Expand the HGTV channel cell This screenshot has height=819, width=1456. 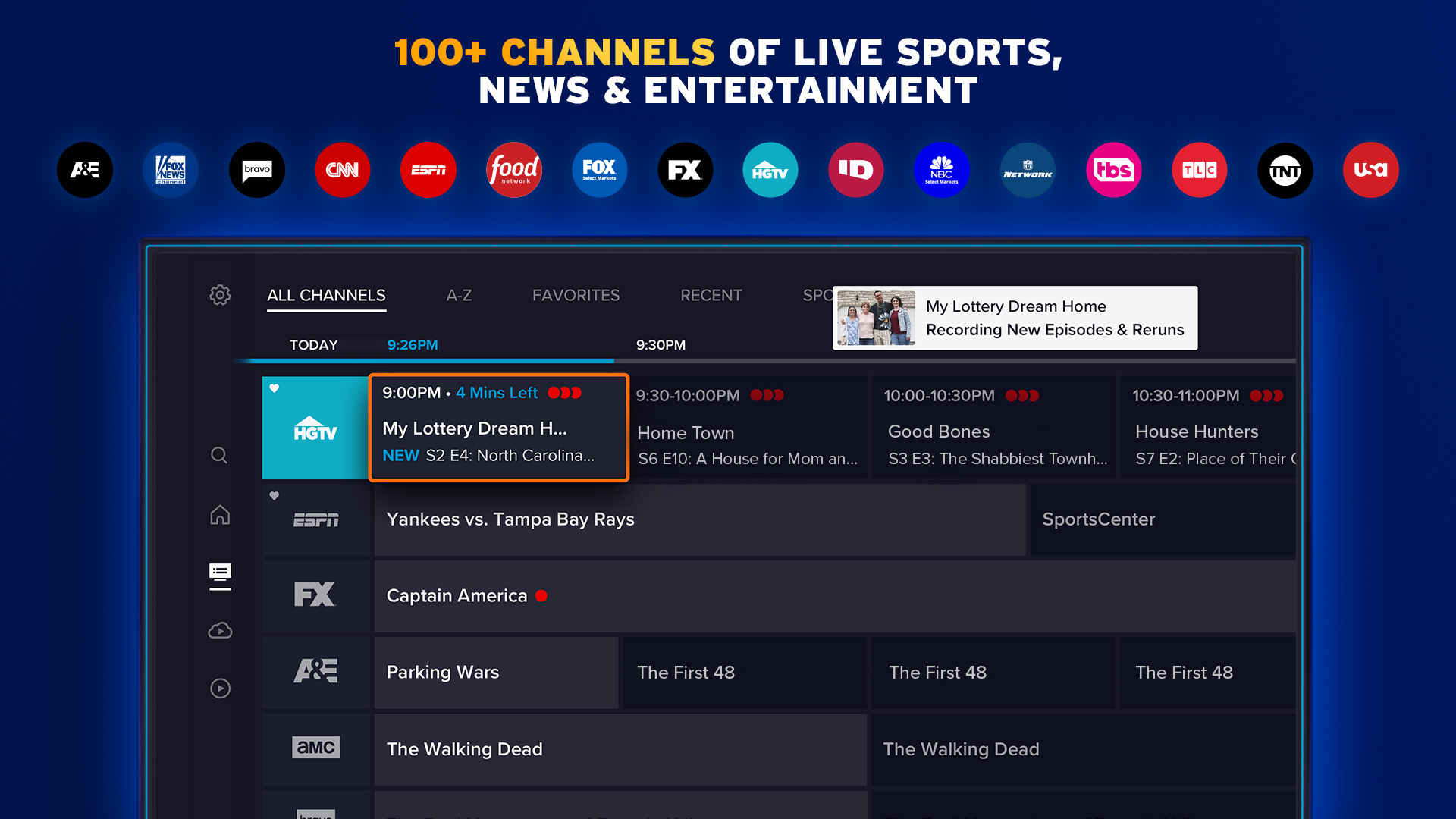[315, 428]
